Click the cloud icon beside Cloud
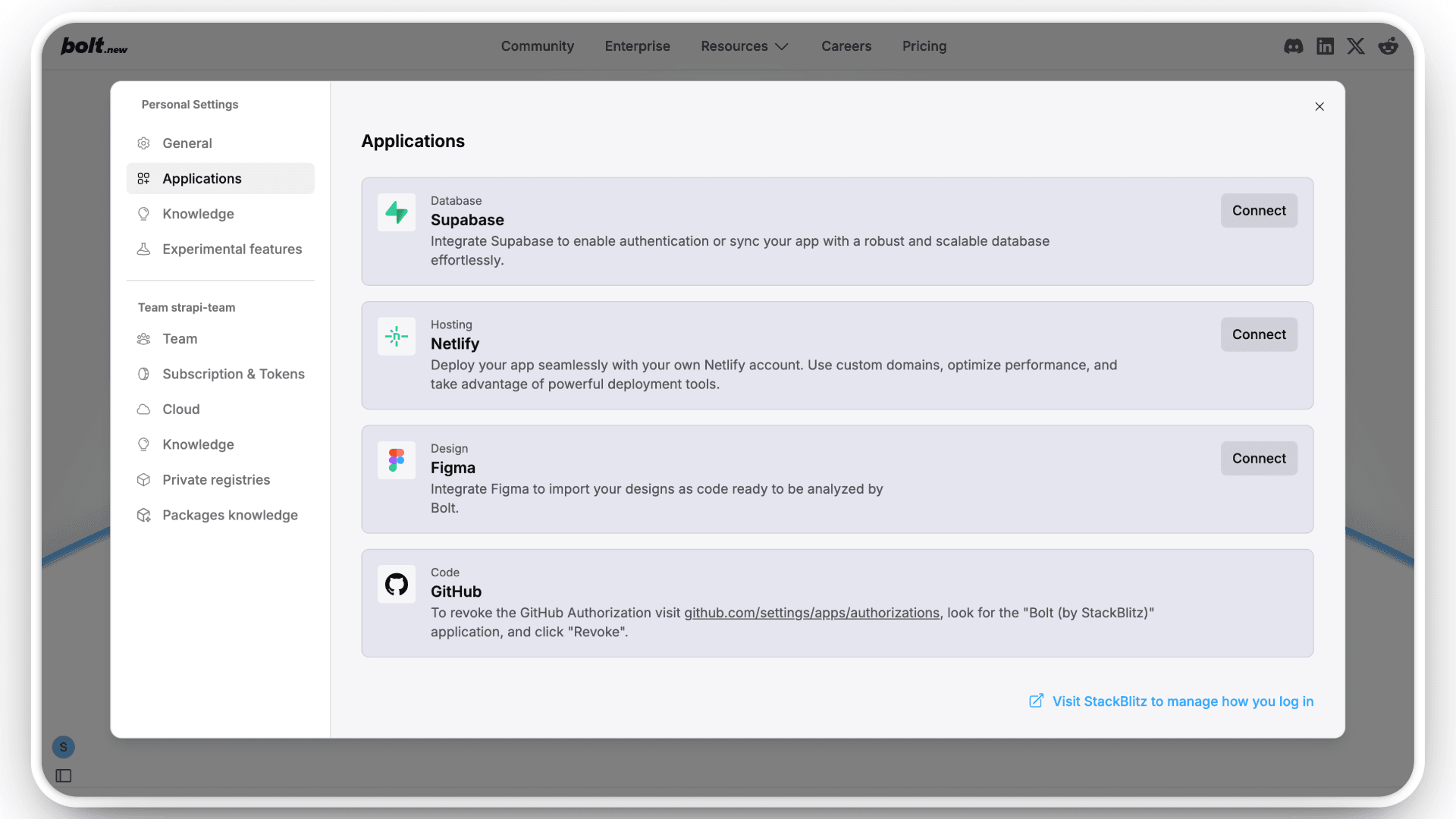Viewport: 1456px width, 819px height. [x=143, y=409]
